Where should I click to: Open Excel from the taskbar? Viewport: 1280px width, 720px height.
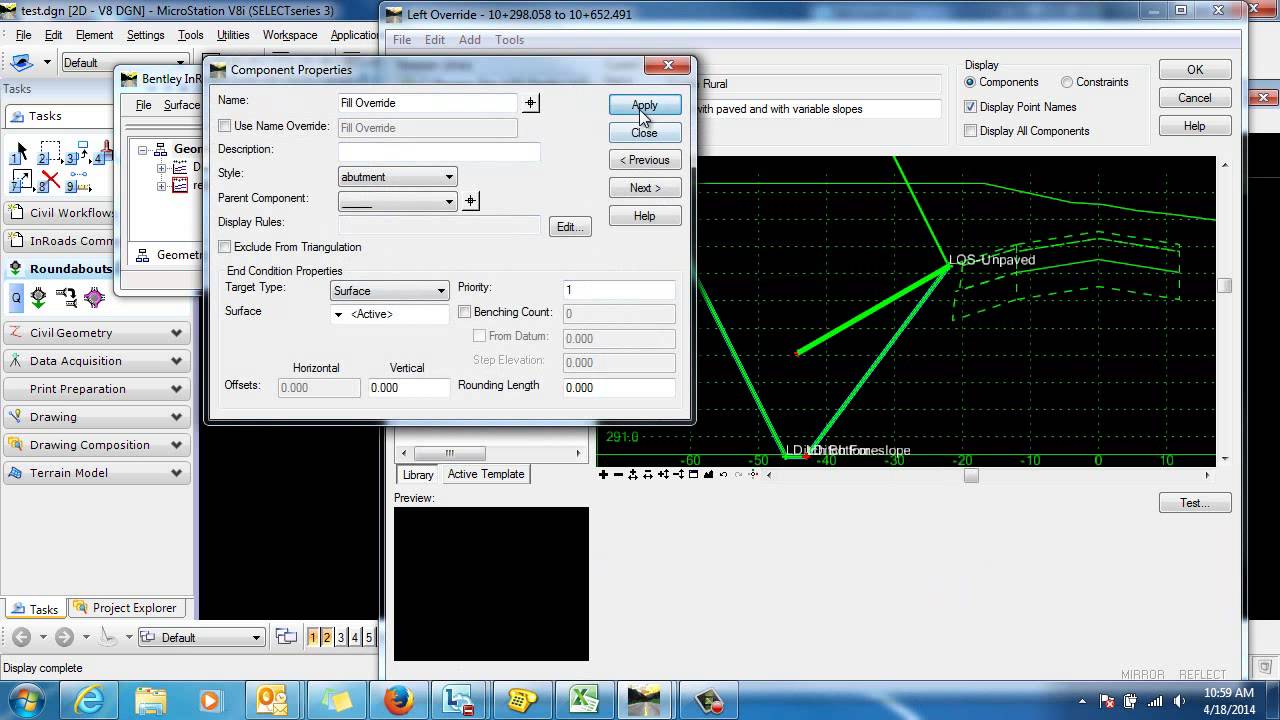(583, 700)
